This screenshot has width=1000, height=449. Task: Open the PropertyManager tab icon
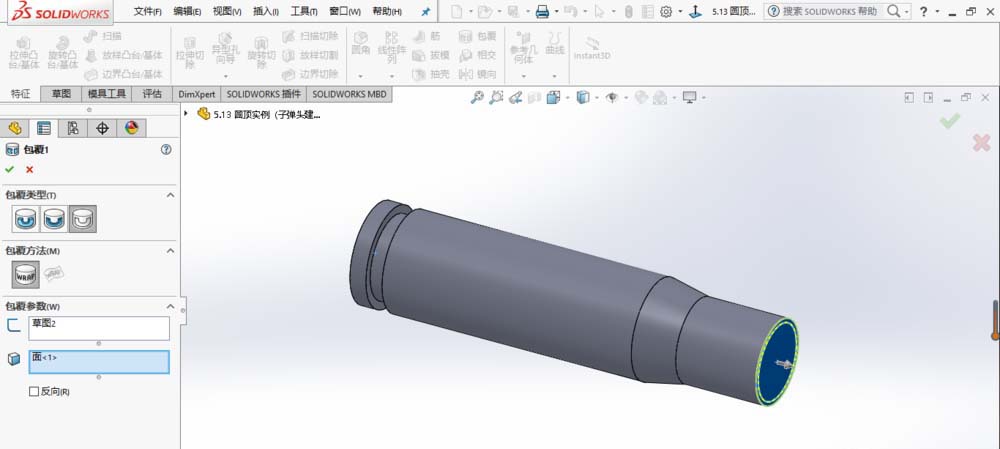[44, 128]
